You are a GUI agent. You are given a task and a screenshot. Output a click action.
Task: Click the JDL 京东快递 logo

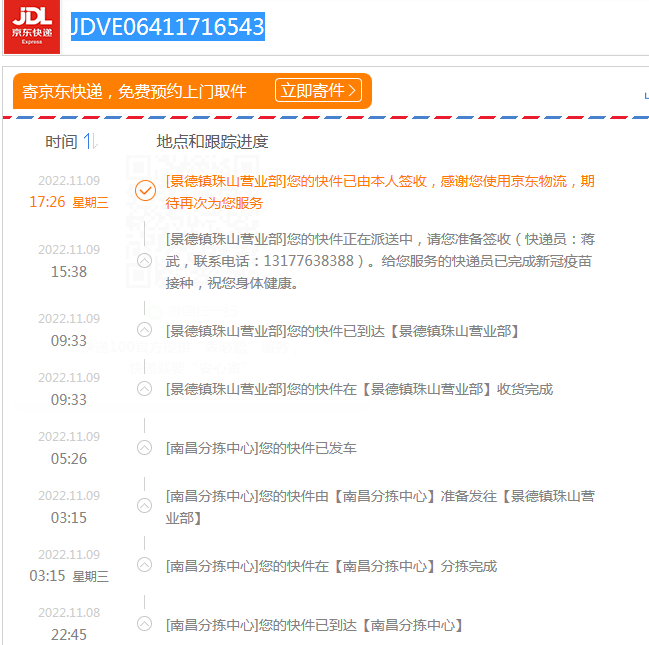coord(32,27)
